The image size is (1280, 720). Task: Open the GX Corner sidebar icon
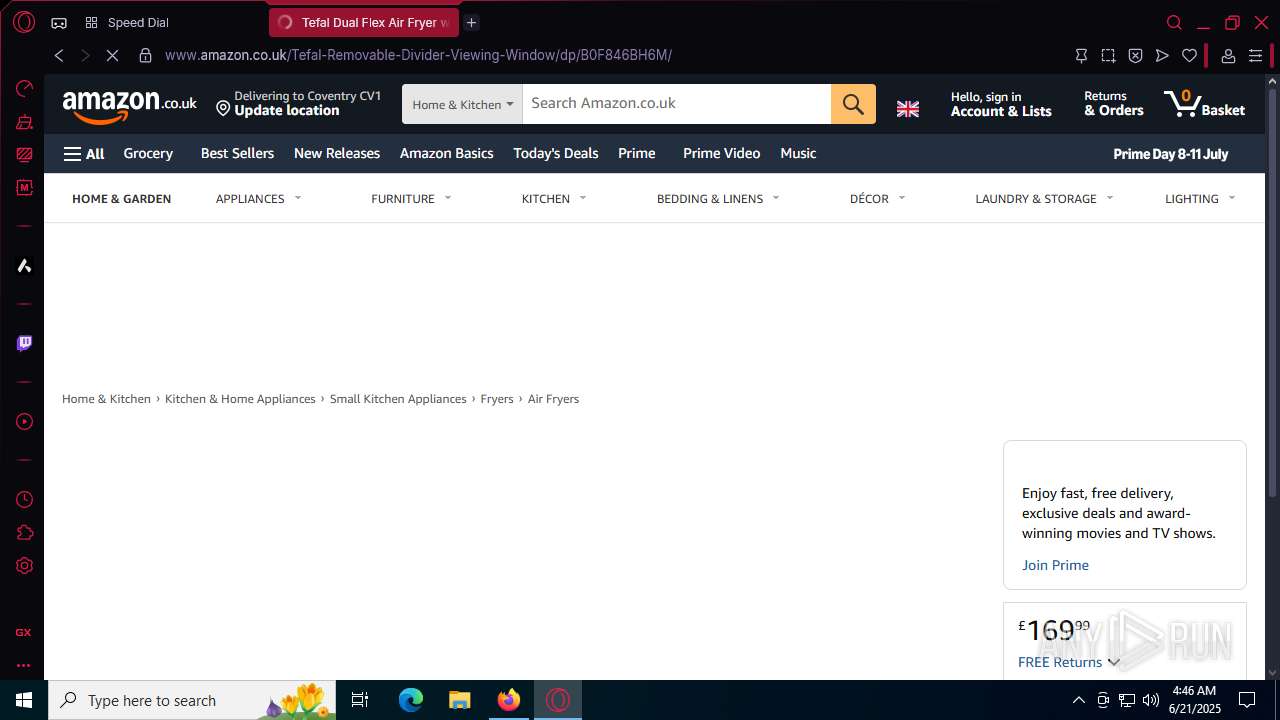point(24,155)
